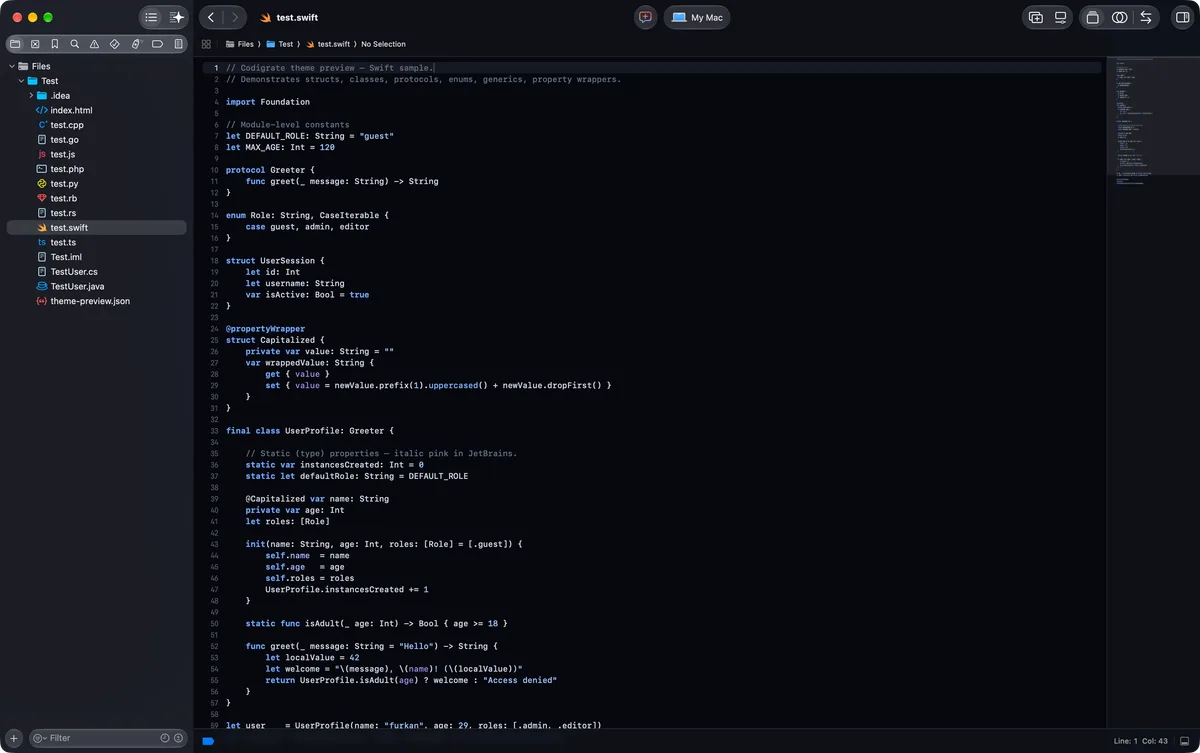Open the Debug navigator spray-can tab
The width and height of the screenshot is (1200, 753).
(136, 44)
